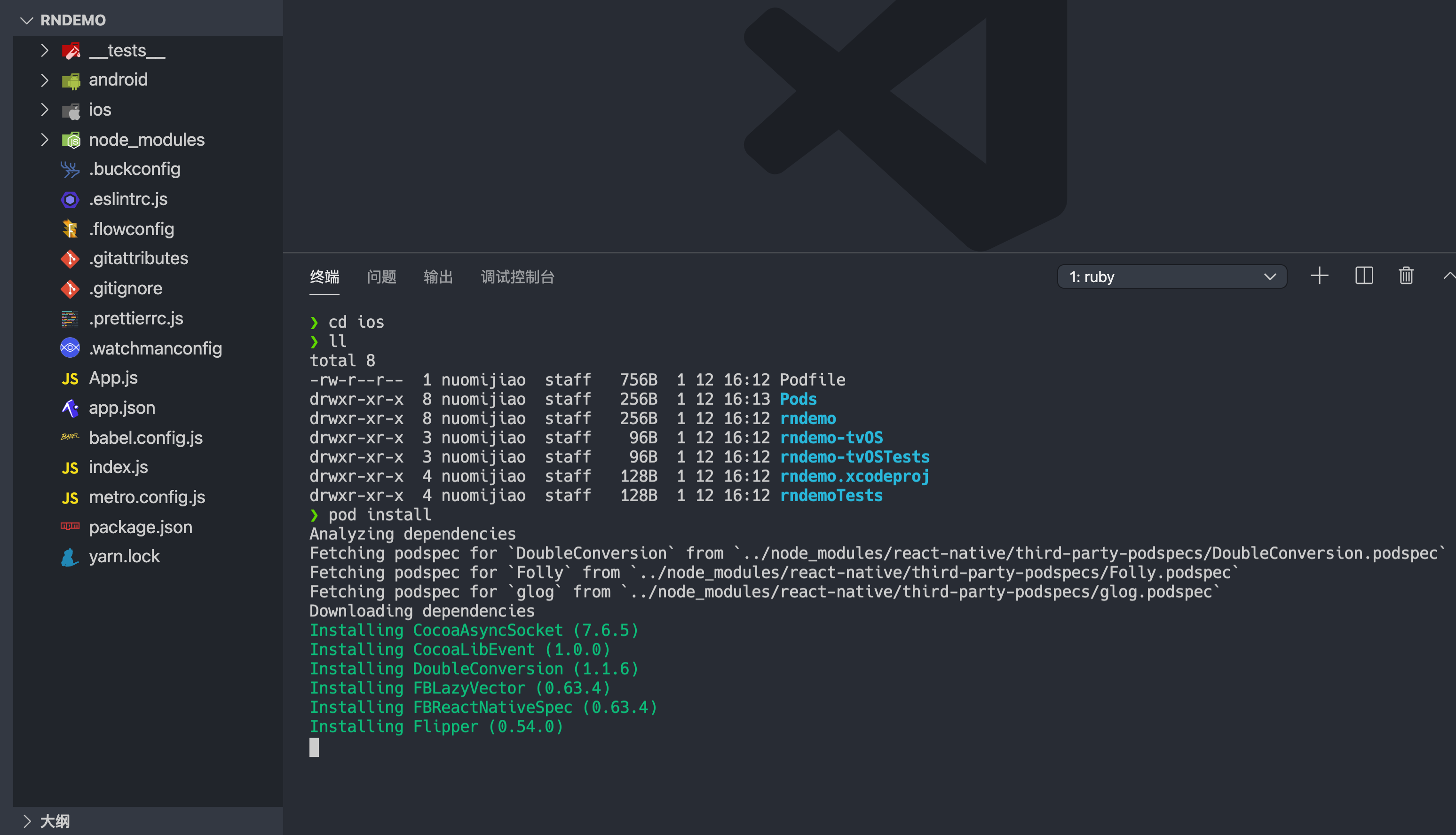Select the __tests__ folder name
This screenshot has width=1456, height=835.
tap(127, 50)
